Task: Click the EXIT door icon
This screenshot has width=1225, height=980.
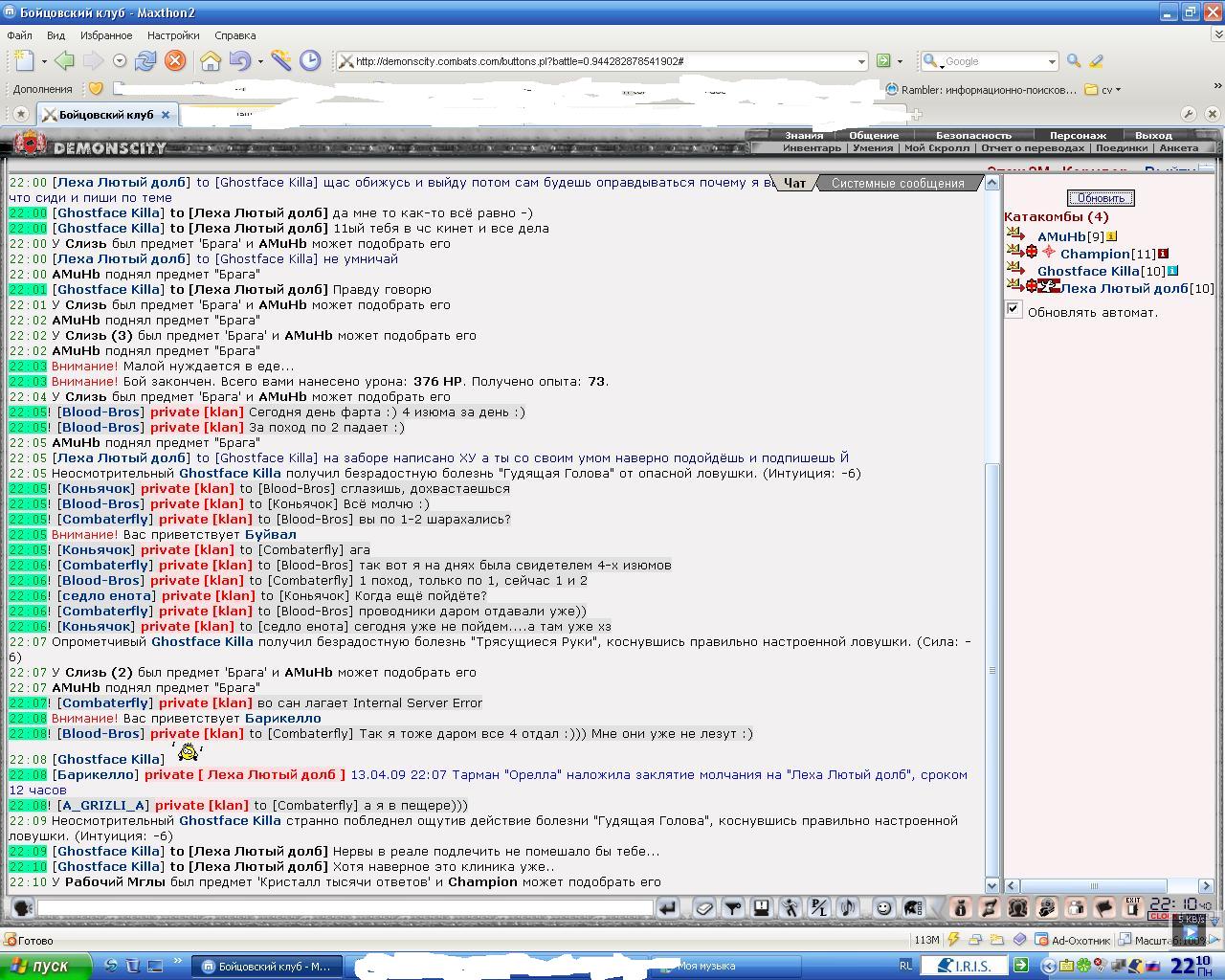Action: point(1132,907)
